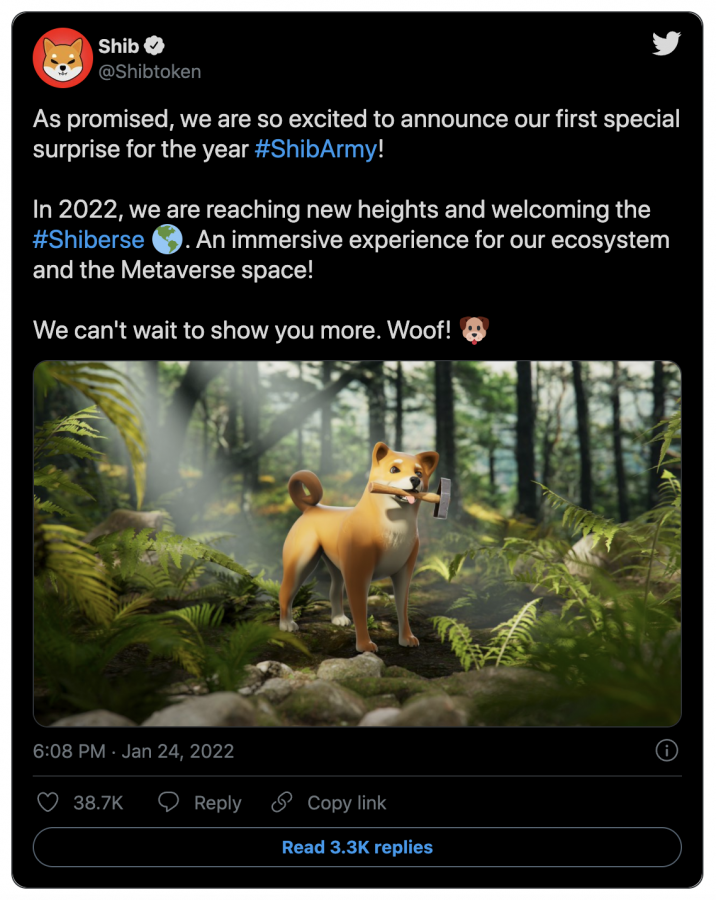Image resolution: width=716 pixels, height=900 pixels.
Task: Visit the @Shibtoken handle
Action: tap(149, 71)
